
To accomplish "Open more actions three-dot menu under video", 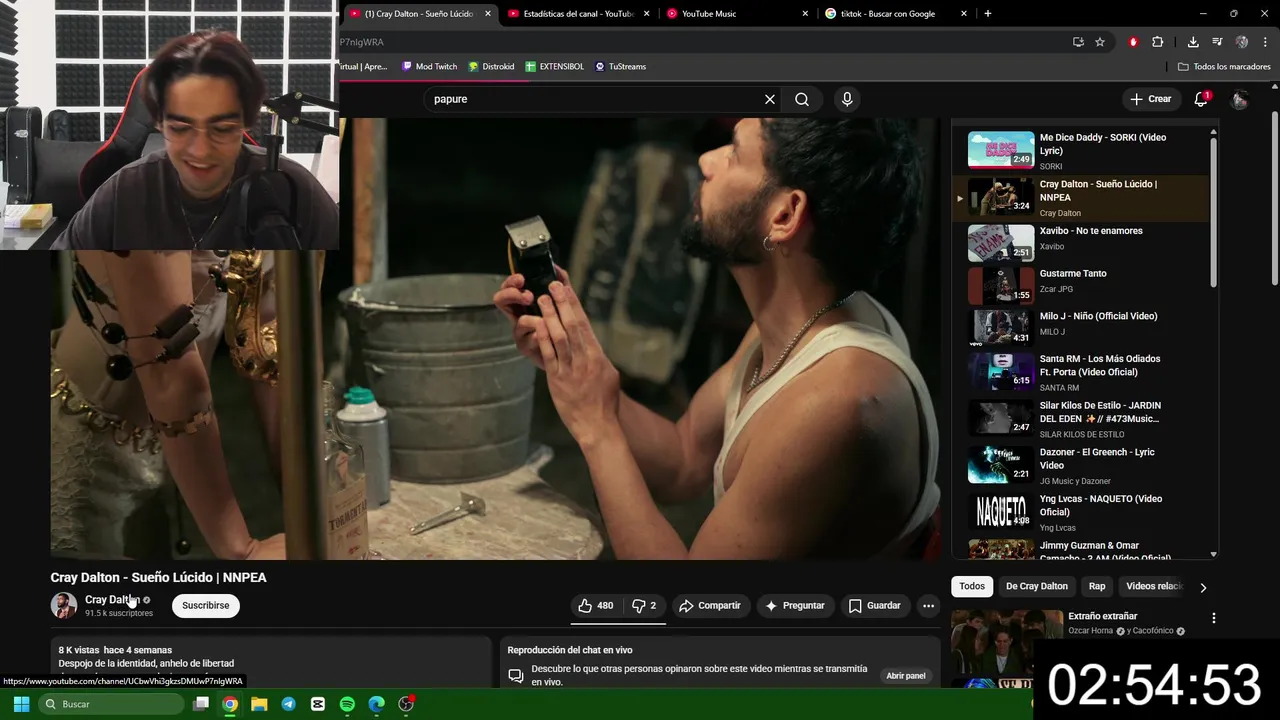I will tap(928, 605).
